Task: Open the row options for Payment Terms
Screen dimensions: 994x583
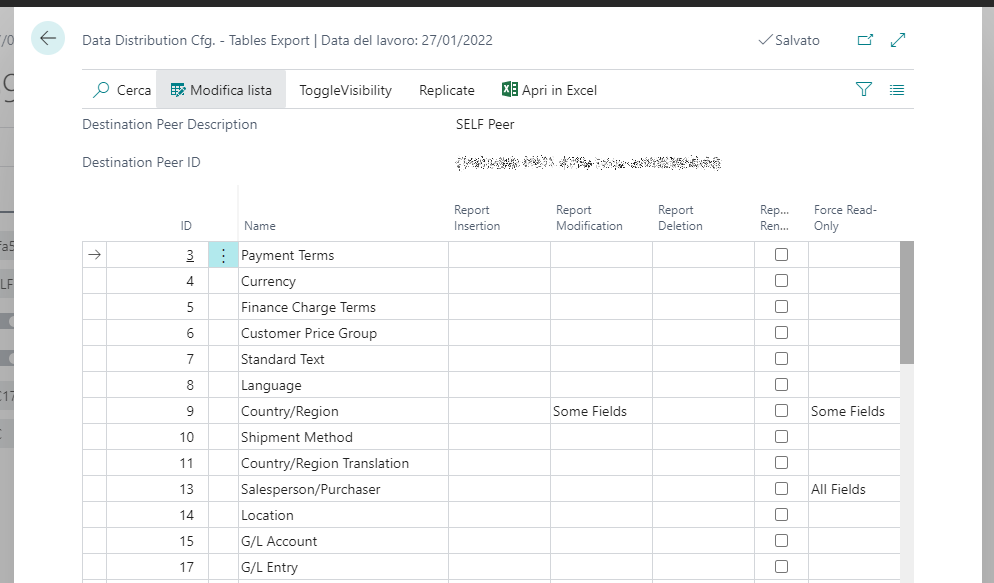Action: tap(223, 256)
